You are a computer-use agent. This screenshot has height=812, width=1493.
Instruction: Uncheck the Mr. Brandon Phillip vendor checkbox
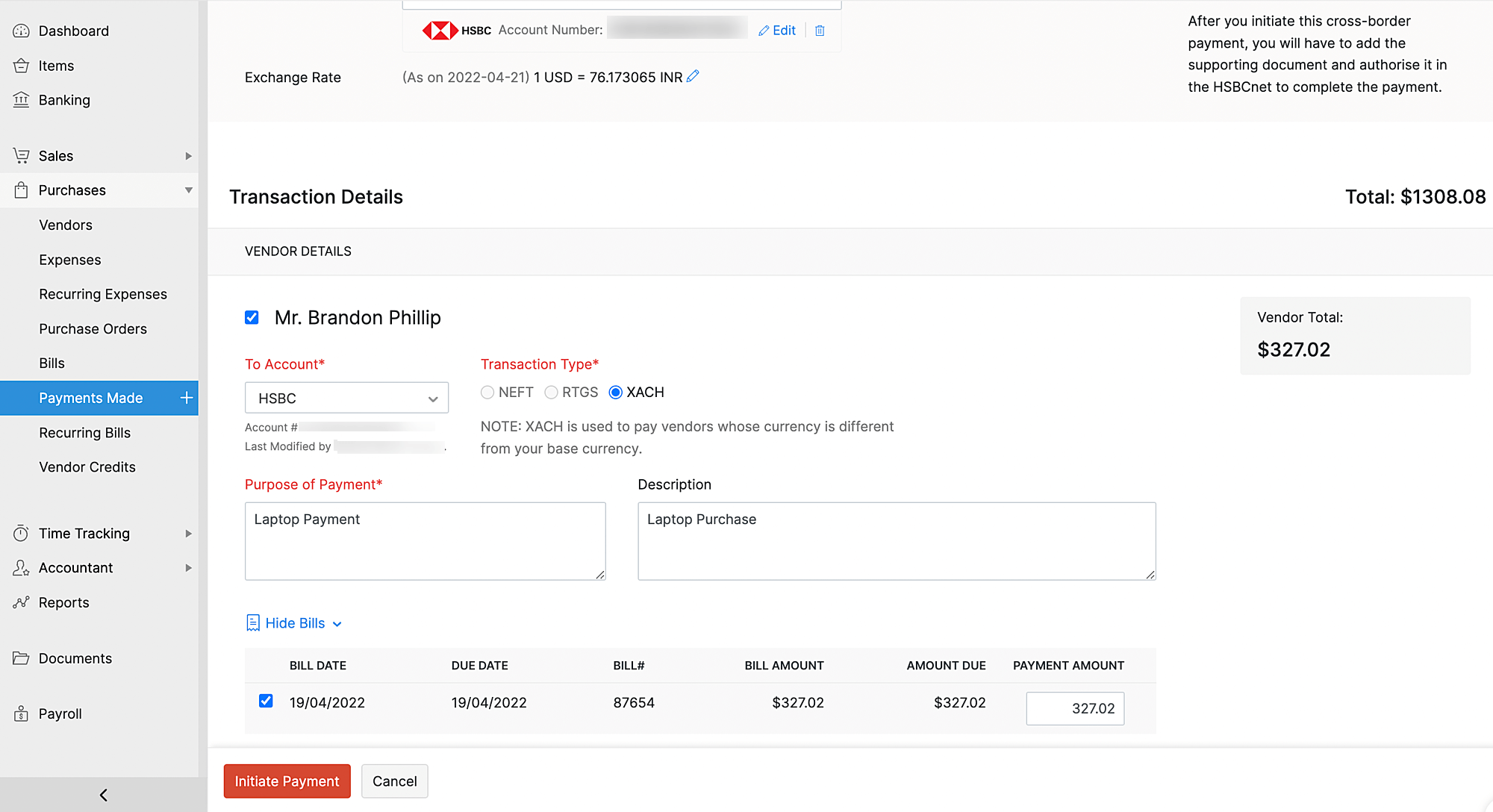click(x=252, y=318)
